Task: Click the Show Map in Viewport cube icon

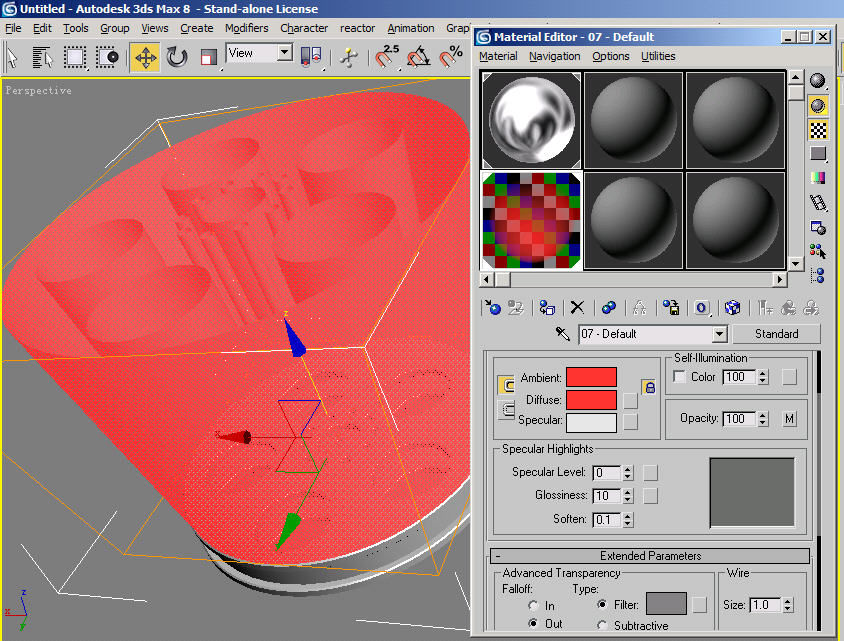Action: [732, 308]
